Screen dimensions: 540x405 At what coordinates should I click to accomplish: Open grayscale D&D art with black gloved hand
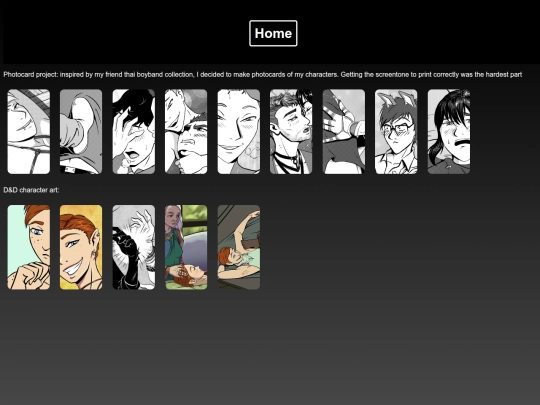point(134,247)
